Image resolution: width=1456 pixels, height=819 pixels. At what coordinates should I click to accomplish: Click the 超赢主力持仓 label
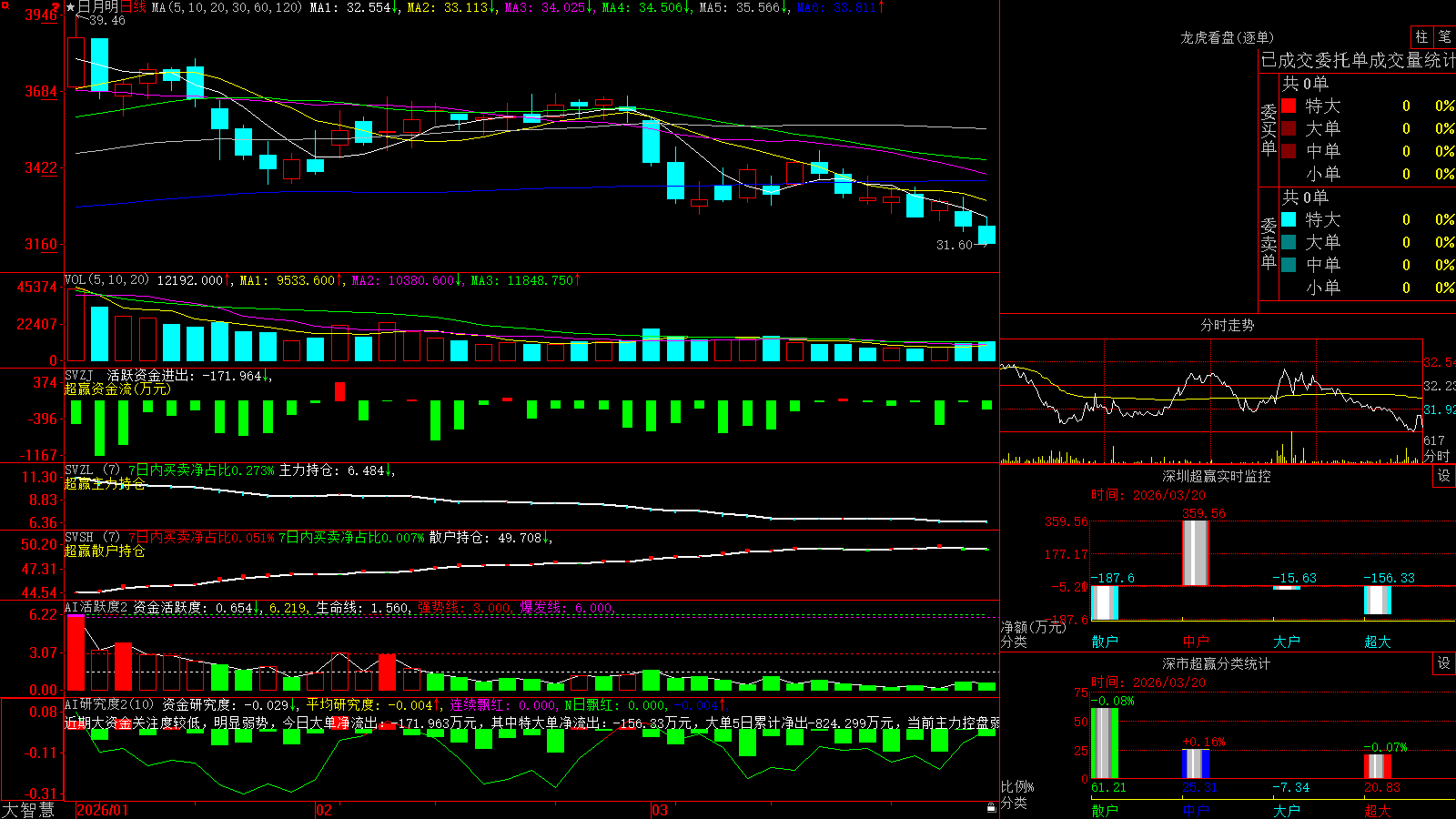(x=105, y=483)
